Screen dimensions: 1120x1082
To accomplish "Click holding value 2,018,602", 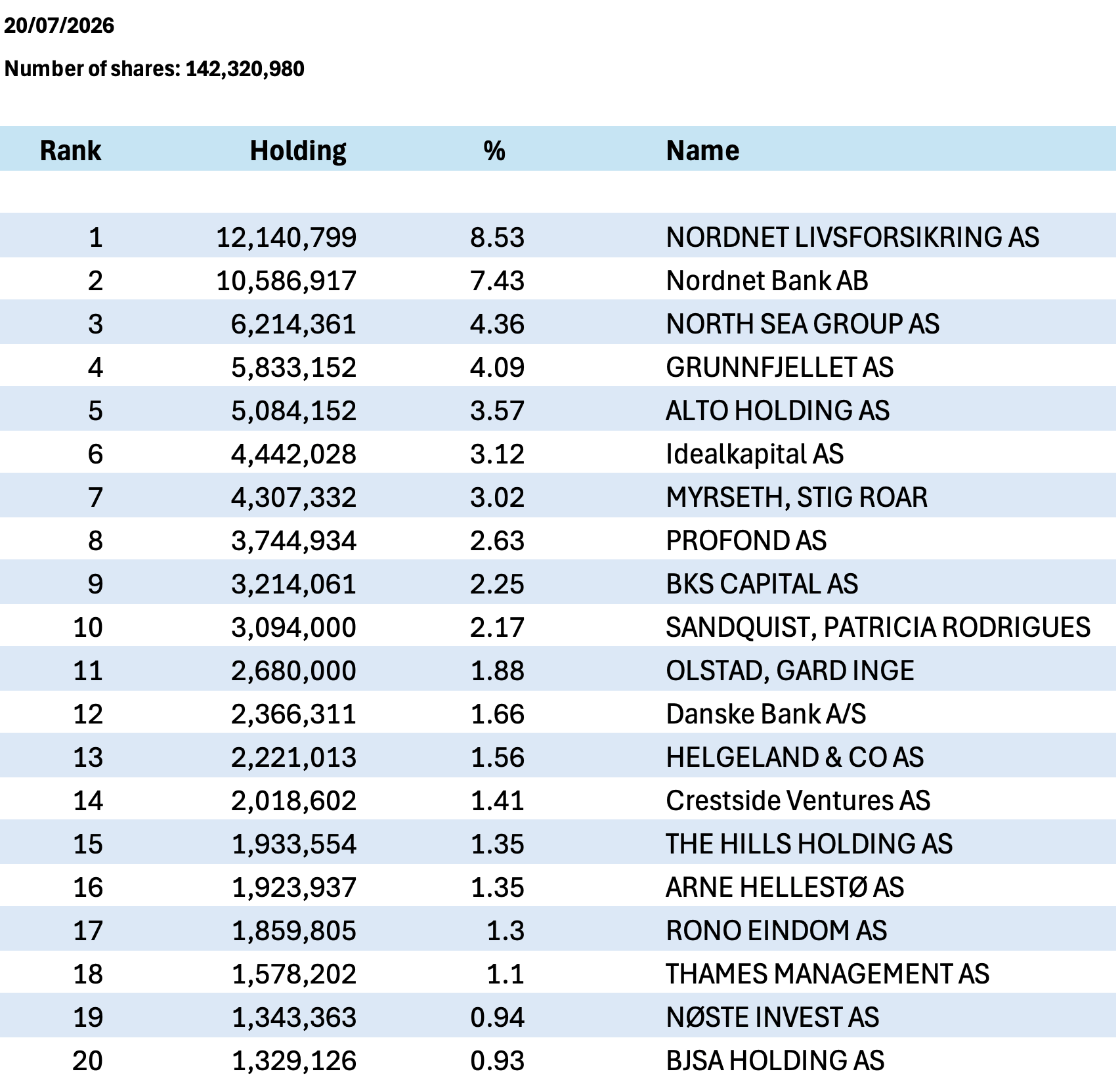I will [293, 800].
